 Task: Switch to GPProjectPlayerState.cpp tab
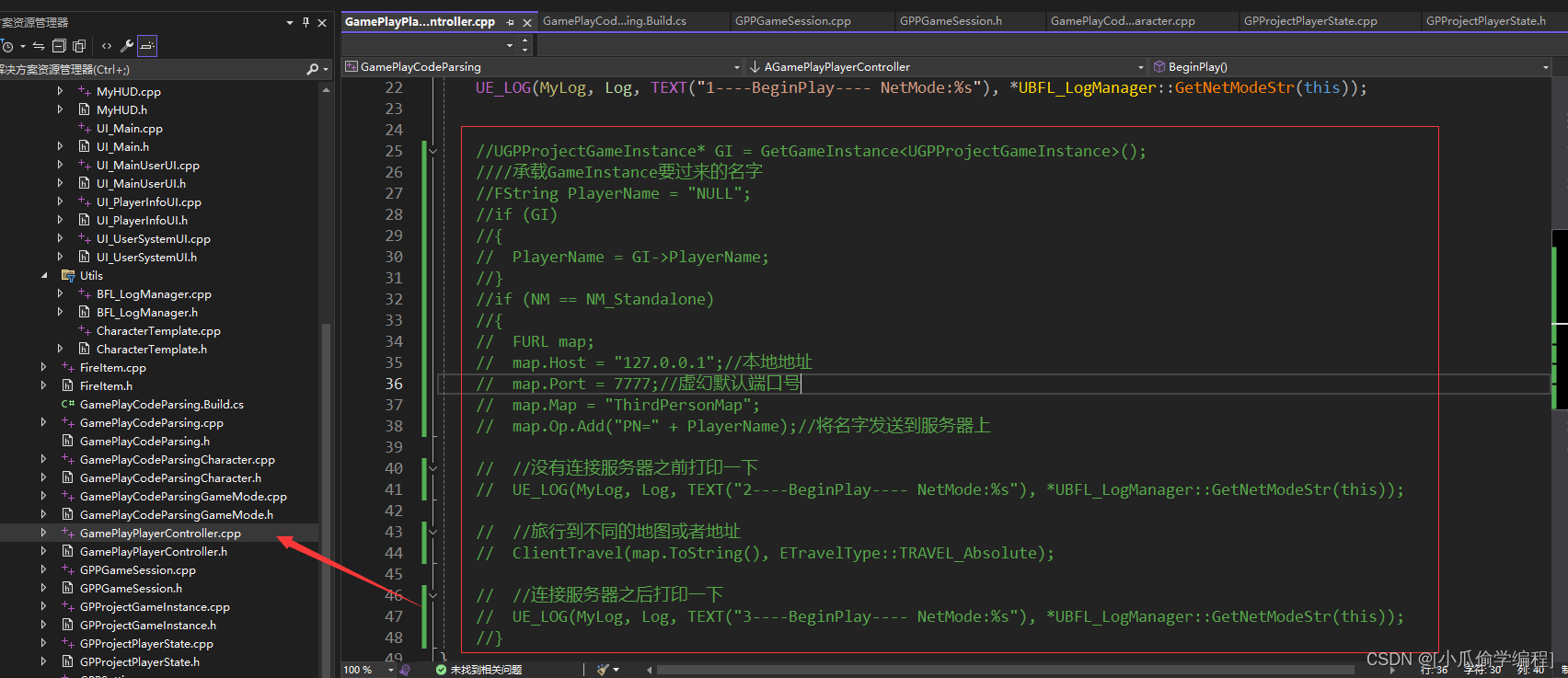pos(1310,20)
